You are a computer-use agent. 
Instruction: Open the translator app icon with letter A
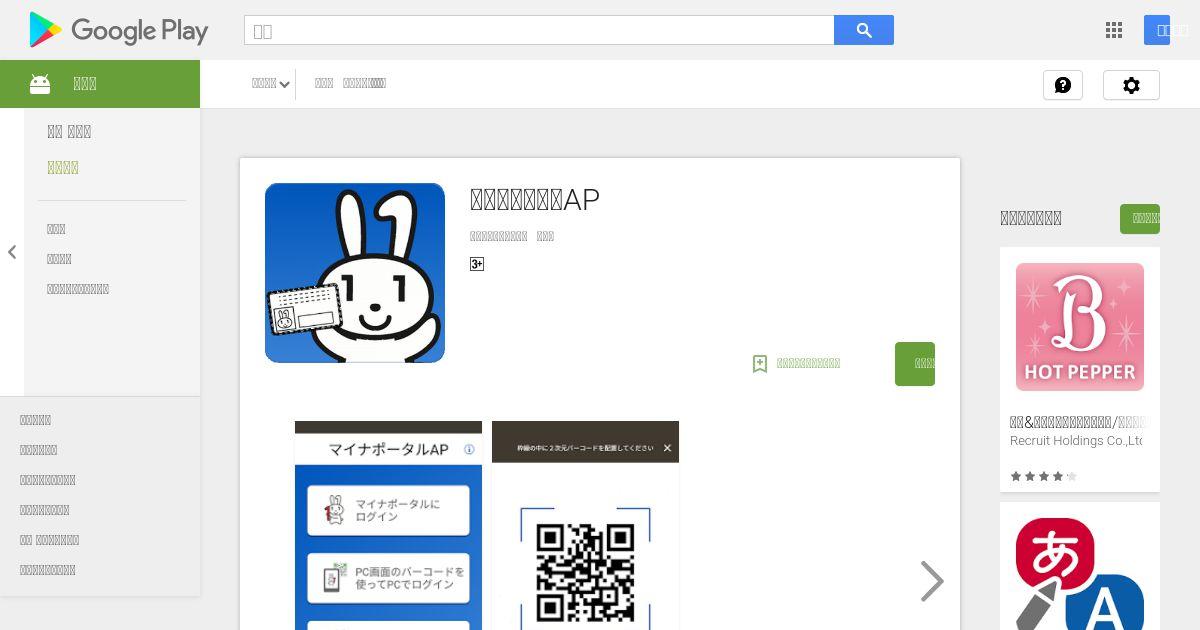1080,574
